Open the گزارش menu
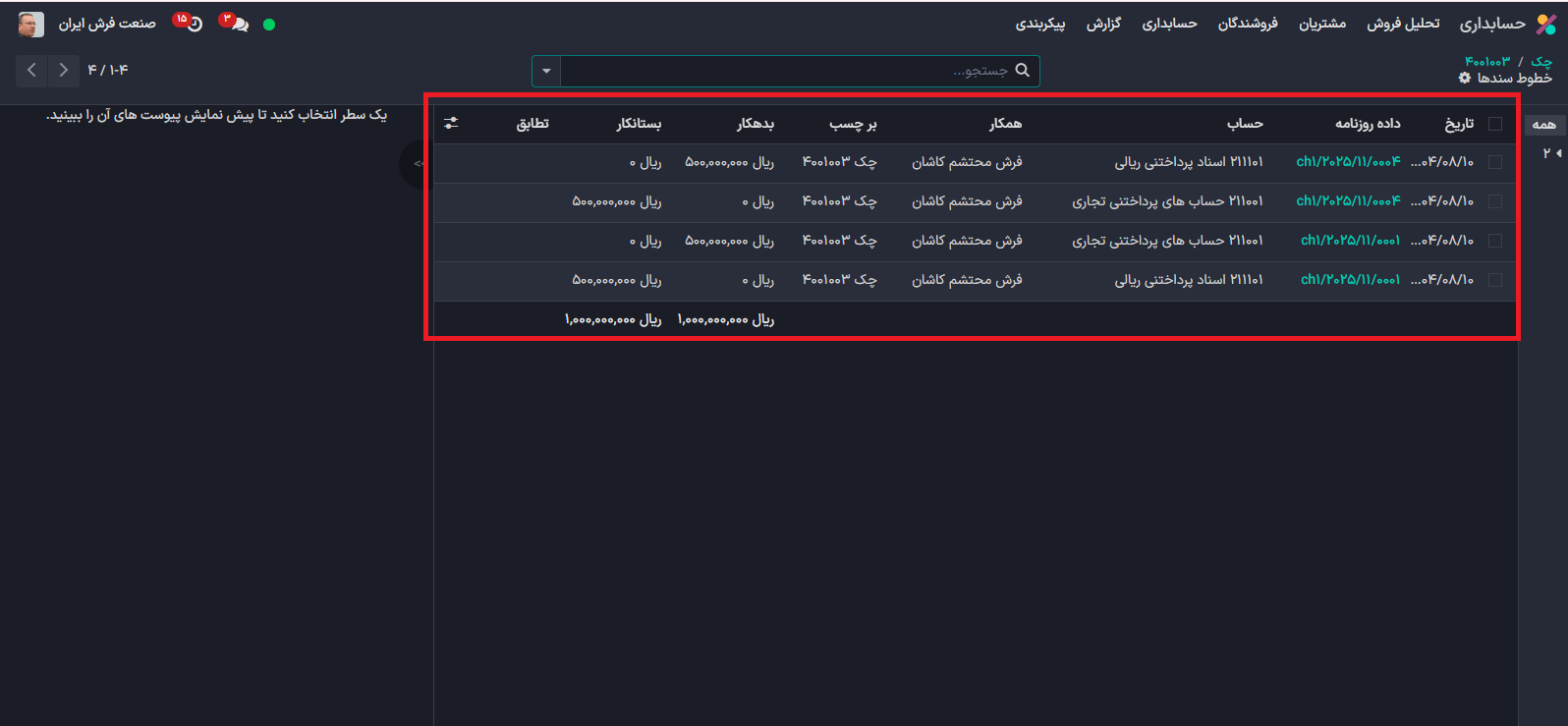 [x=1103, y=24]
